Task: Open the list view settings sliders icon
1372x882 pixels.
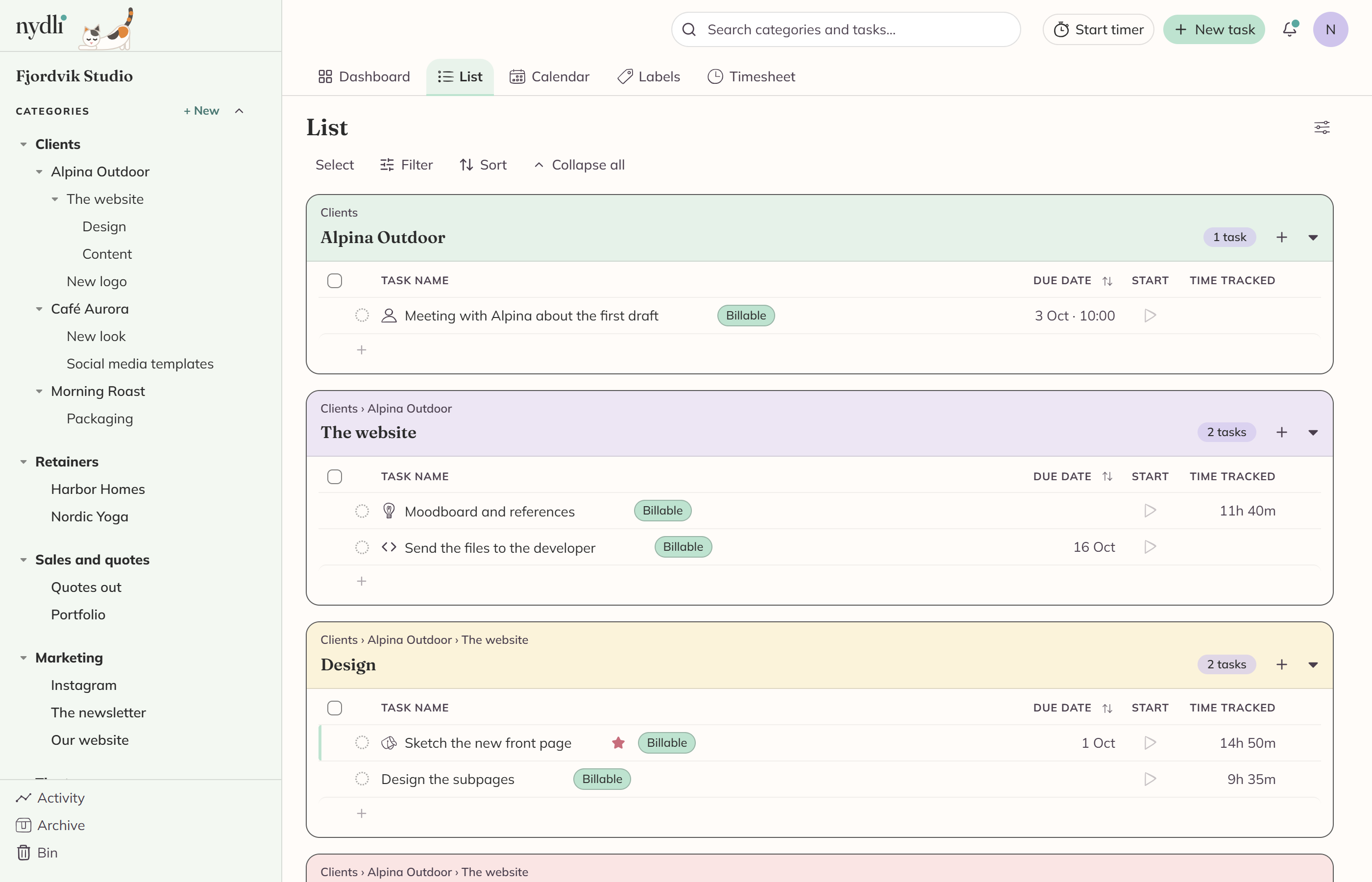Action: (x=1322, y=127)
